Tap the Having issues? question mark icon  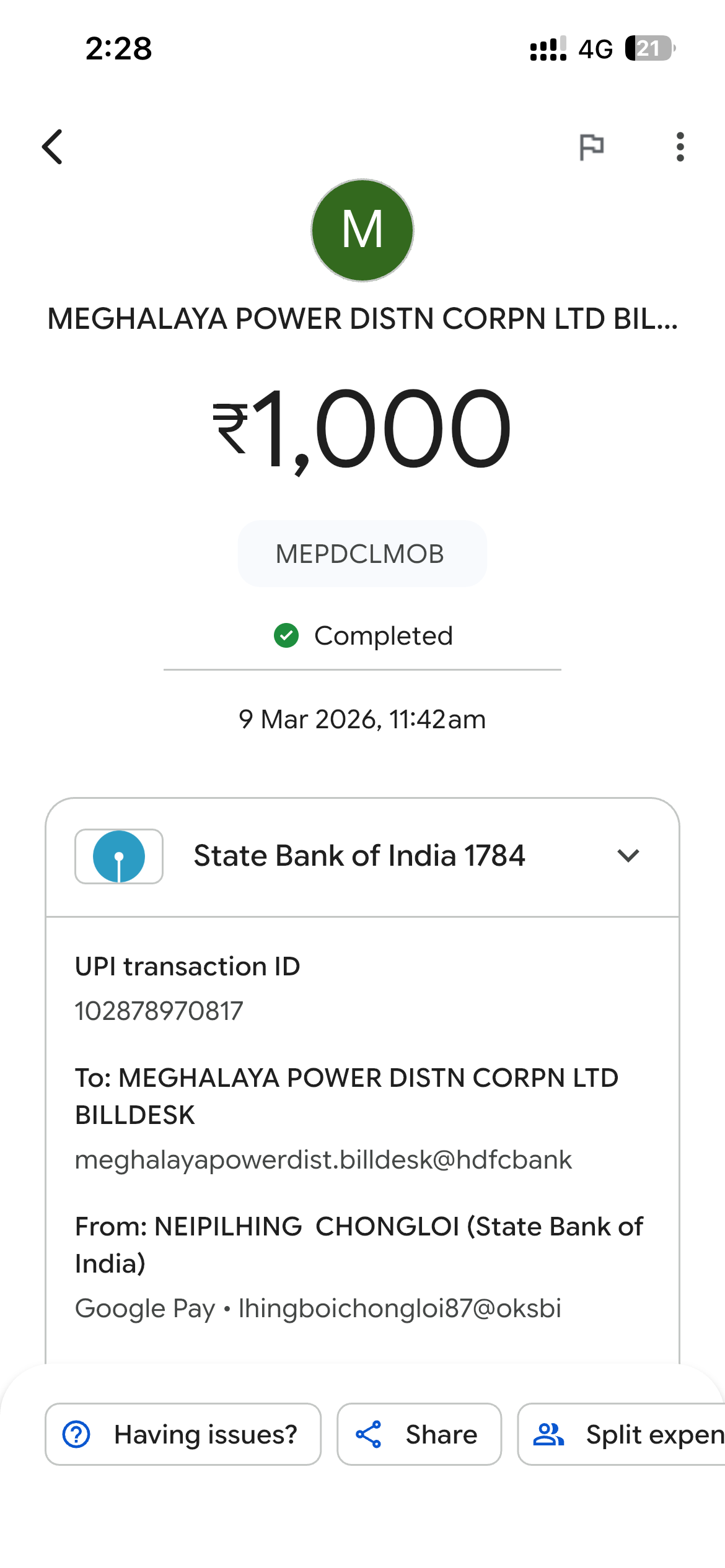pyautogui.click(x=77, y=1434)
